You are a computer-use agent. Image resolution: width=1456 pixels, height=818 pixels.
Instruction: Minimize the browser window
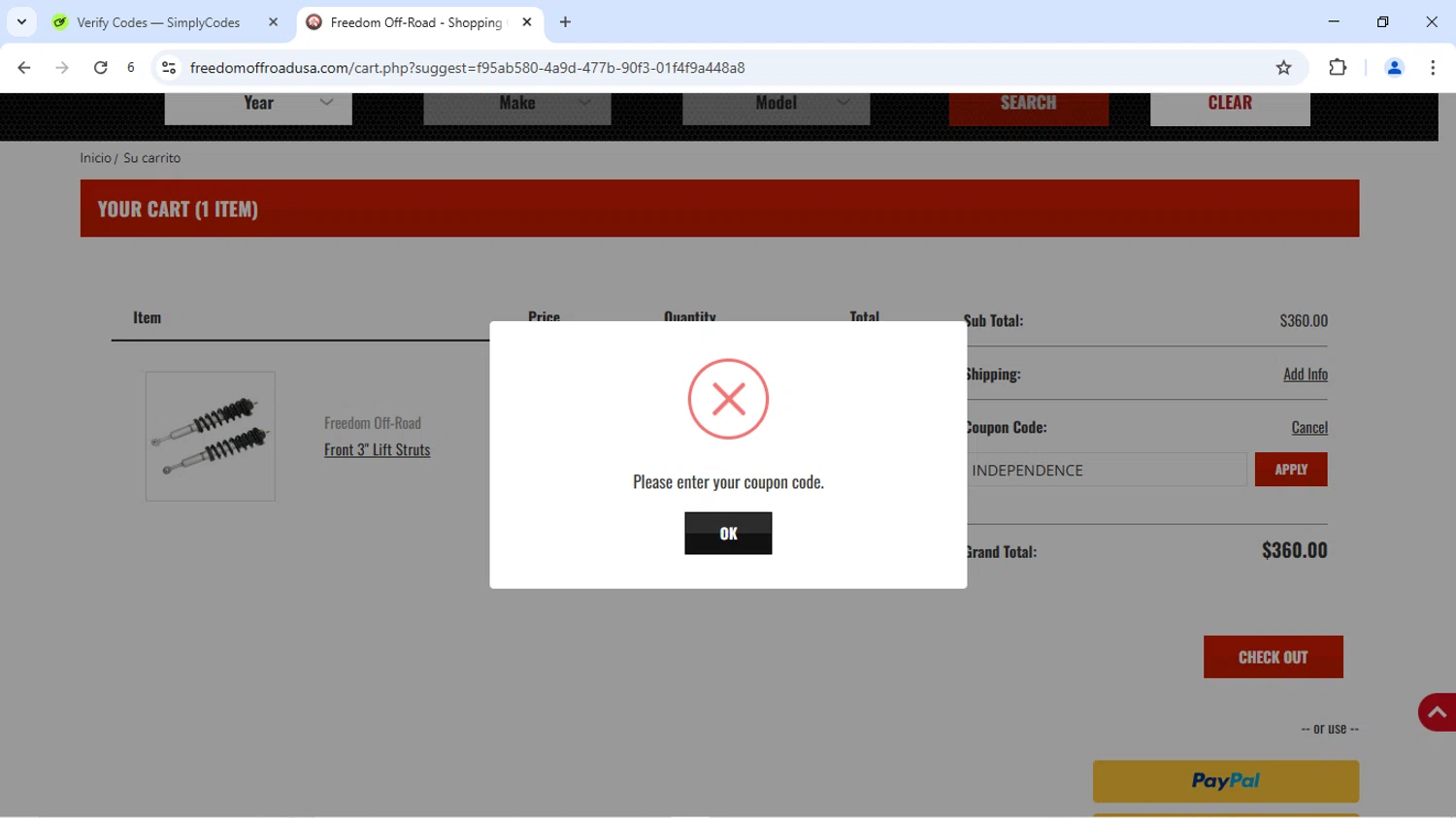coord(1334,21)
